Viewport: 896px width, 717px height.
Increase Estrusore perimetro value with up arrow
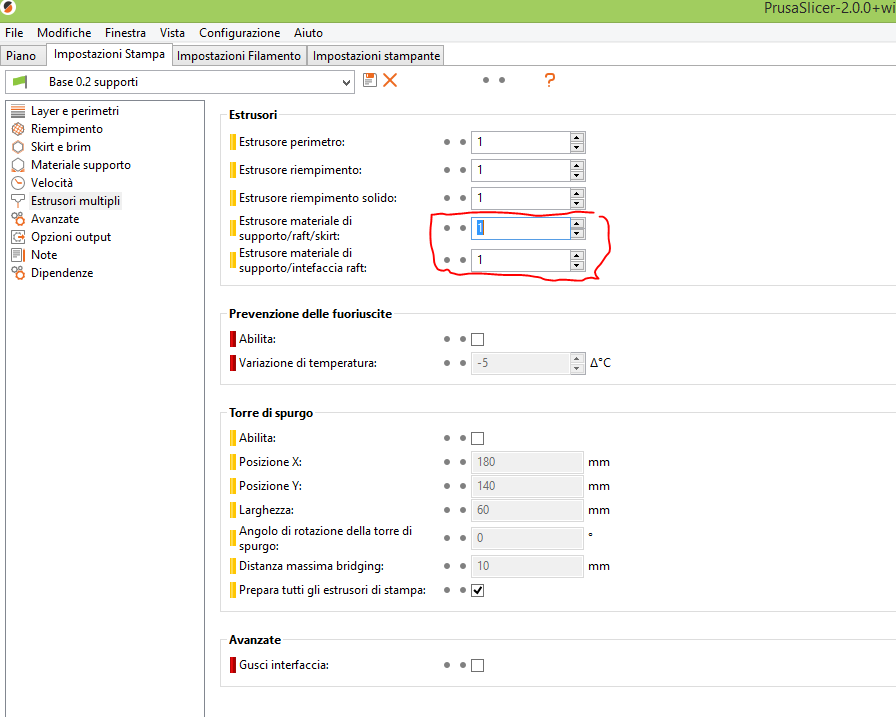click(x=577, y=137)
